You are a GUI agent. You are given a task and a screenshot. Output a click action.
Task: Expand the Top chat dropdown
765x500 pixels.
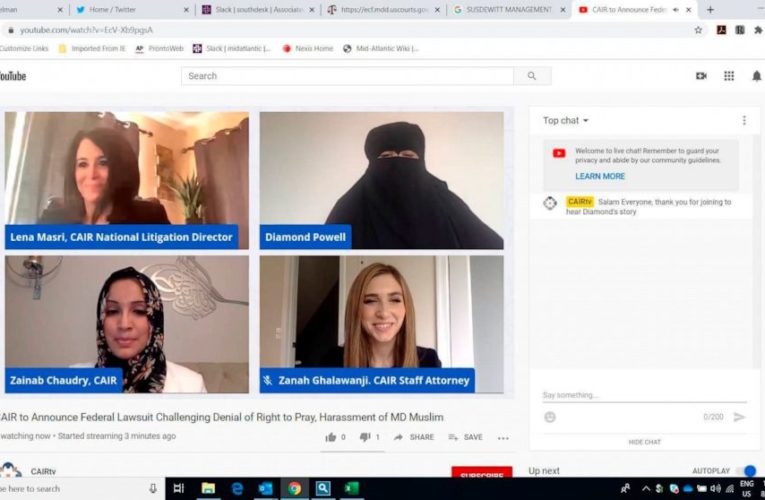click(x=566, y=121)
